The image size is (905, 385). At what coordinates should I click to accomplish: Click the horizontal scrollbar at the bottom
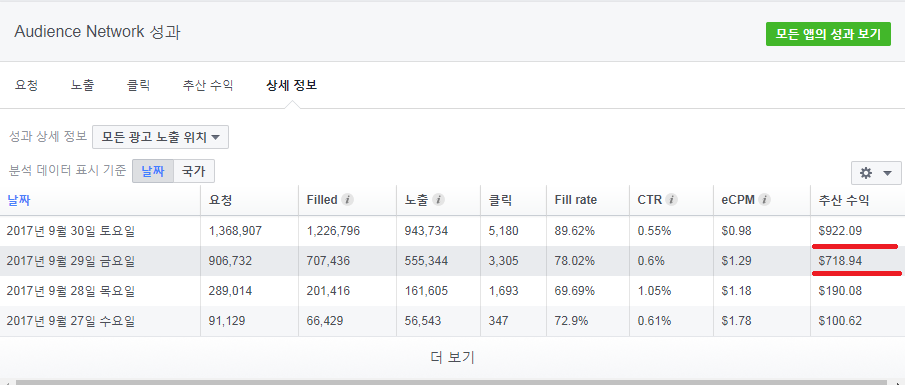coord(452,382)
